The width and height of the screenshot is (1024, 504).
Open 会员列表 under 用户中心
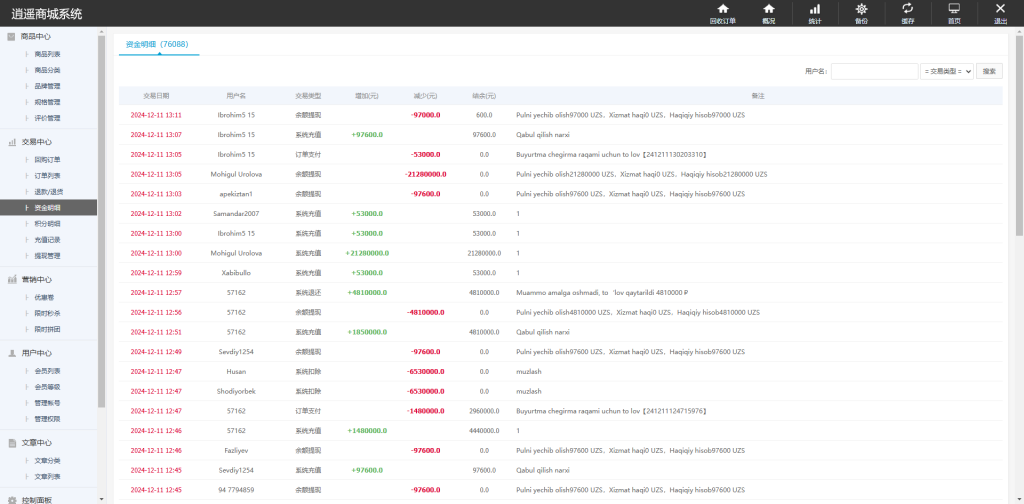(48, 371)
